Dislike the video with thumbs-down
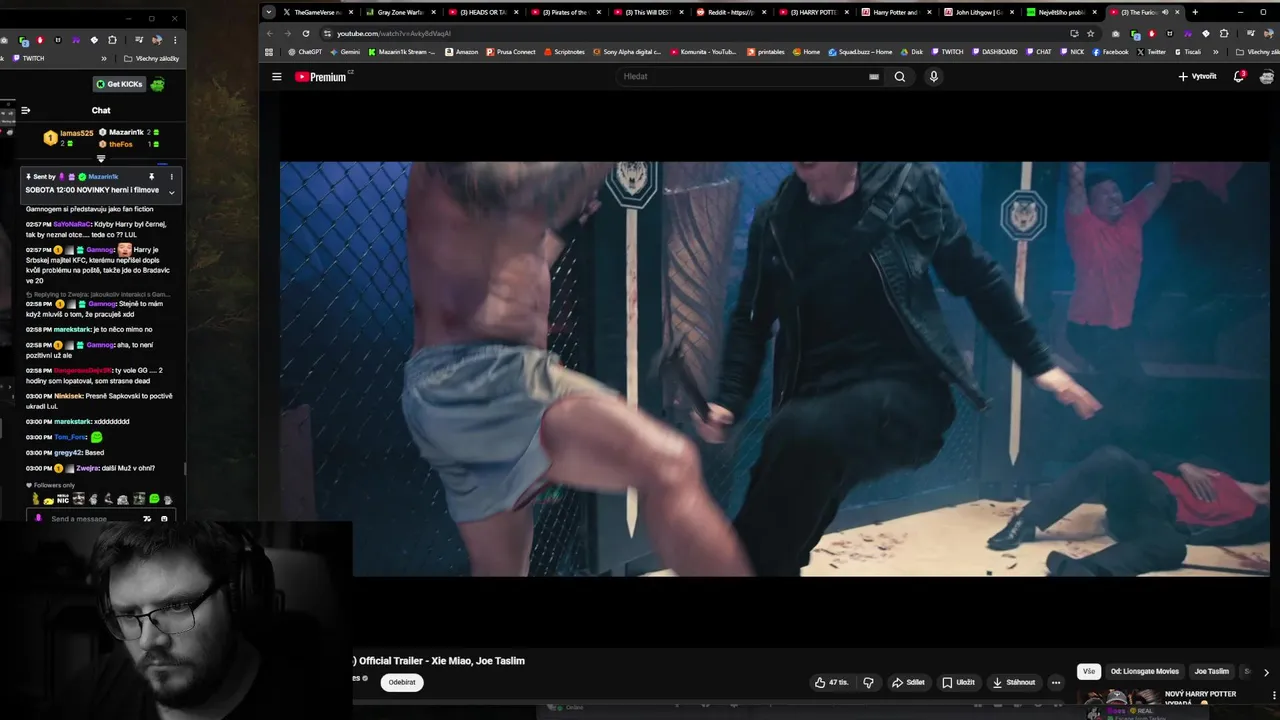The width and height of the screenshot is (1280, 720). click(868, 682)
